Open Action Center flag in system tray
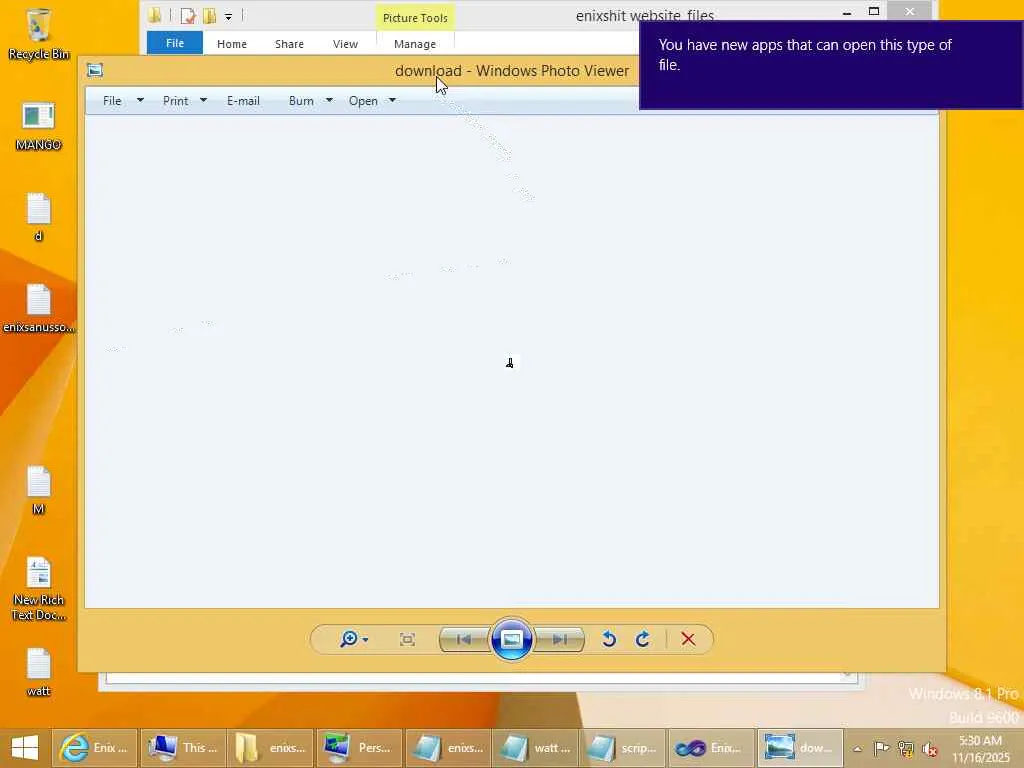The height and width of the screenshot is (768, 1024). point(881,748)
